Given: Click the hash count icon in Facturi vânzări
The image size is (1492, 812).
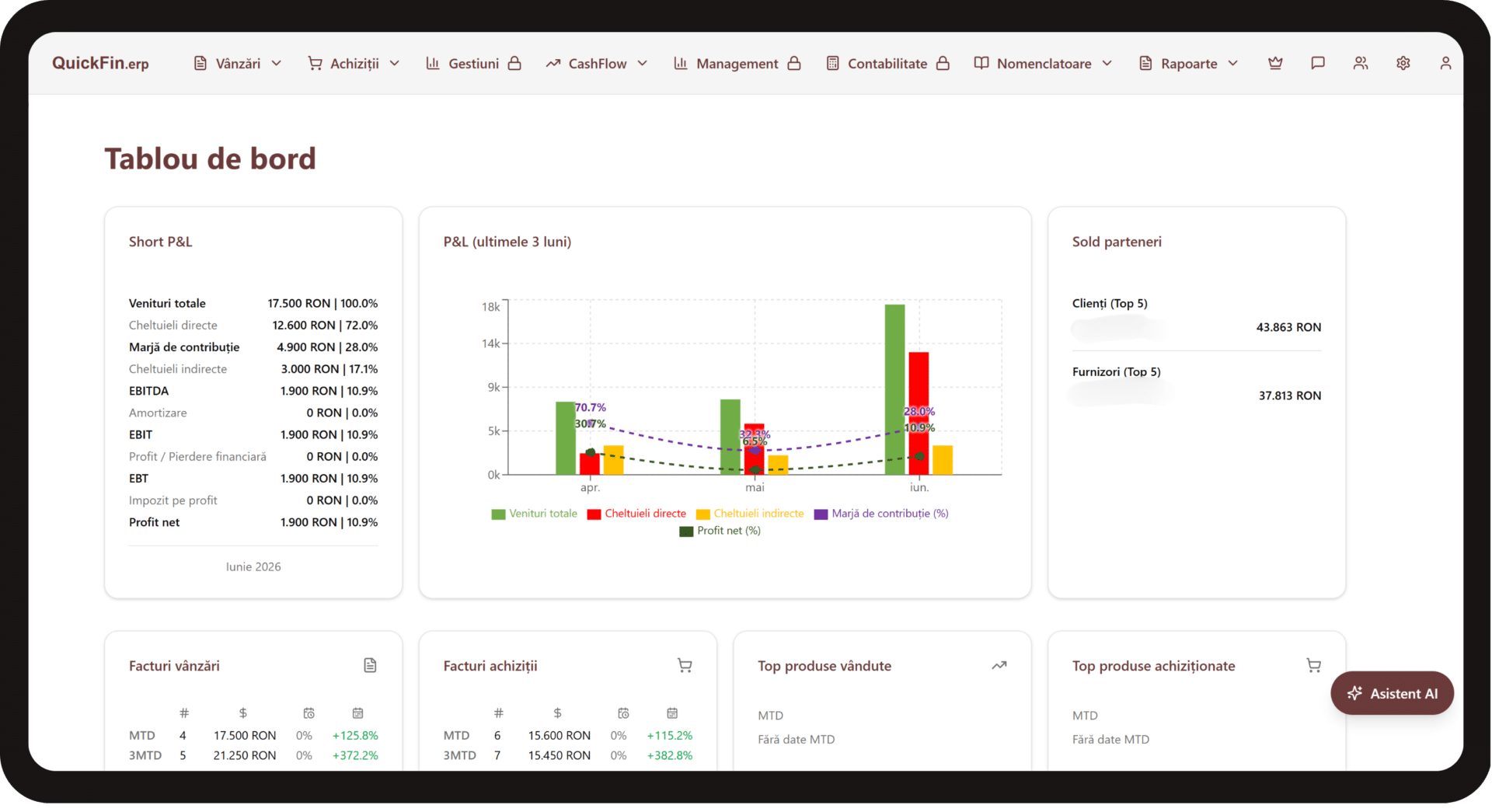Looking at the screenshot, I should 184,713.
